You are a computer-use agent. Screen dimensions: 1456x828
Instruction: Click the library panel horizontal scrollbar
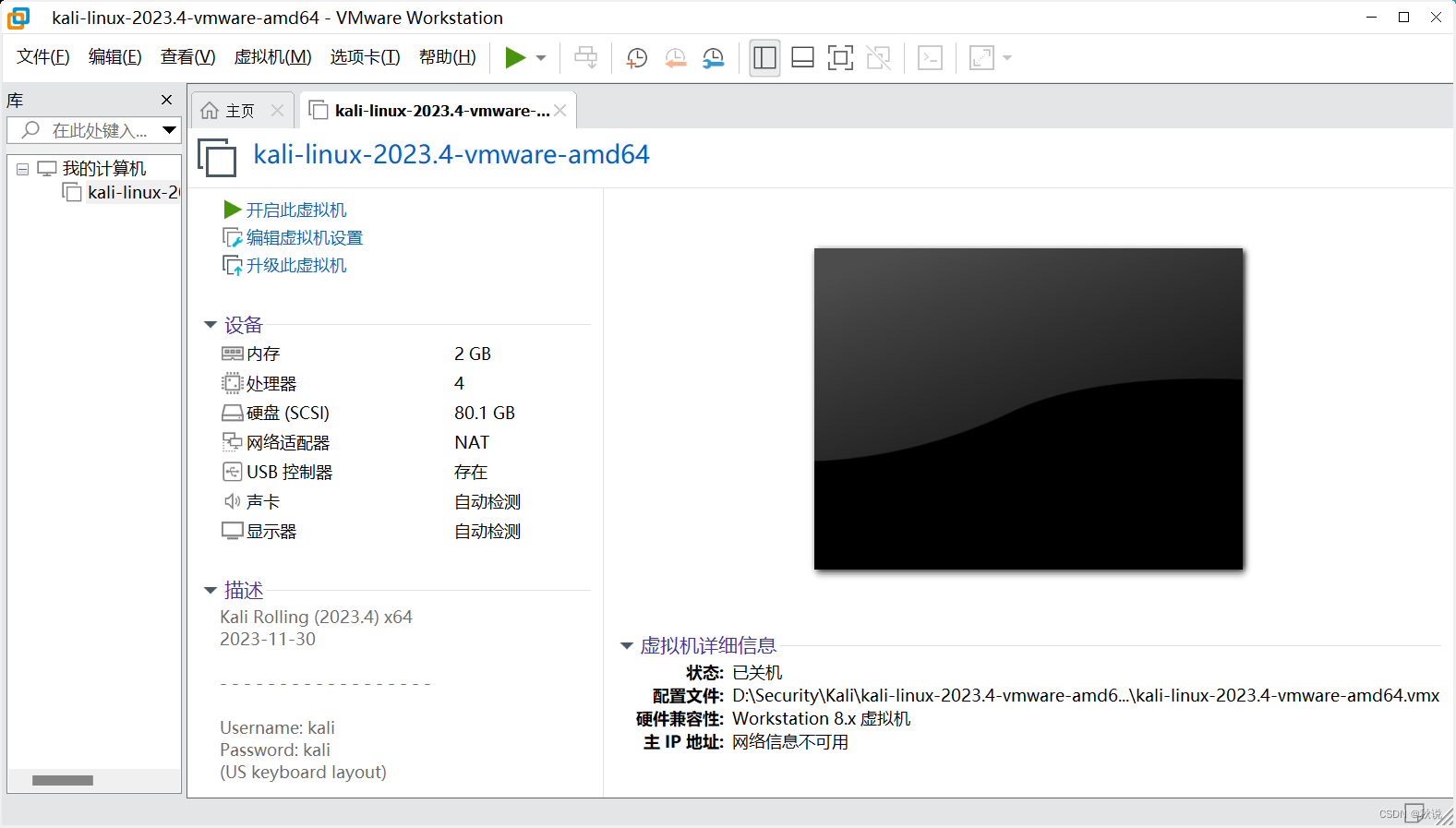(x=63, y=780)
